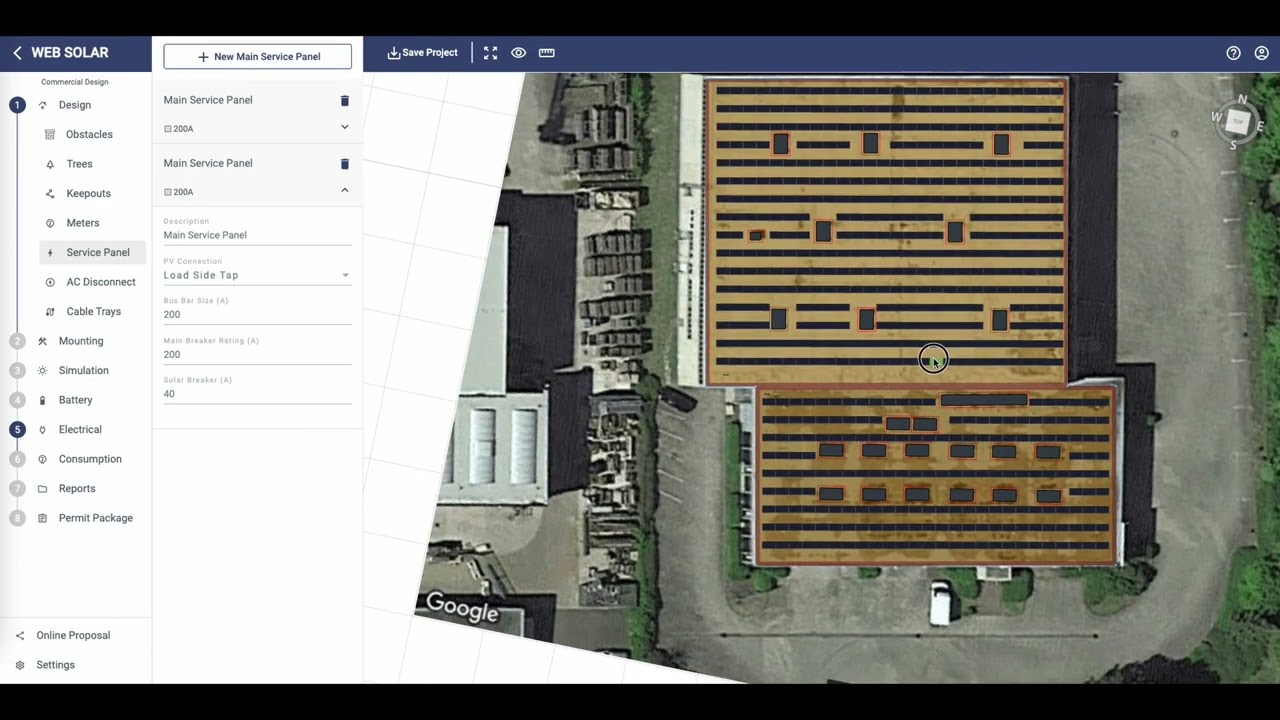Click the Reports folder icon

42,488
